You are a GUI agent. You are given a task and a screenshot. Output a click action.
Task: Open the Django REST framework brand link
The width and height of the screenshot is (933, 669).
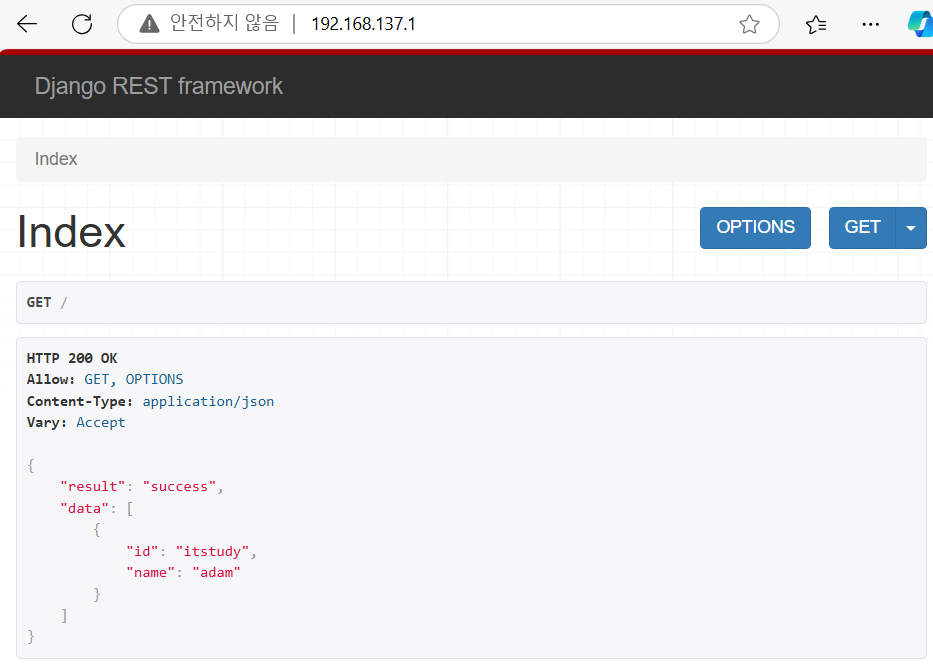158,86
